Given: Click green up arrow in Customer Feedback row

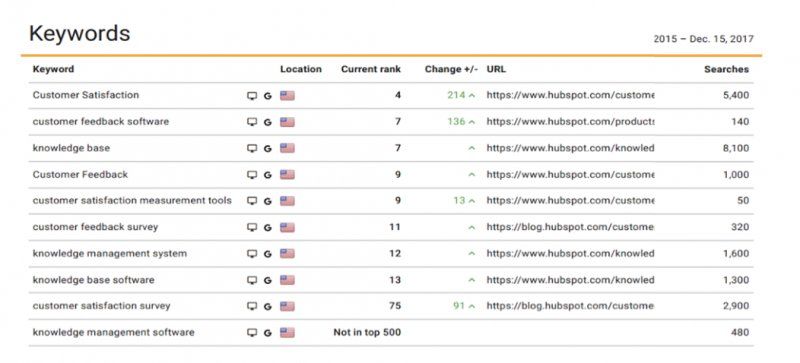Looking at the screenshot, I should coord(471,175).
